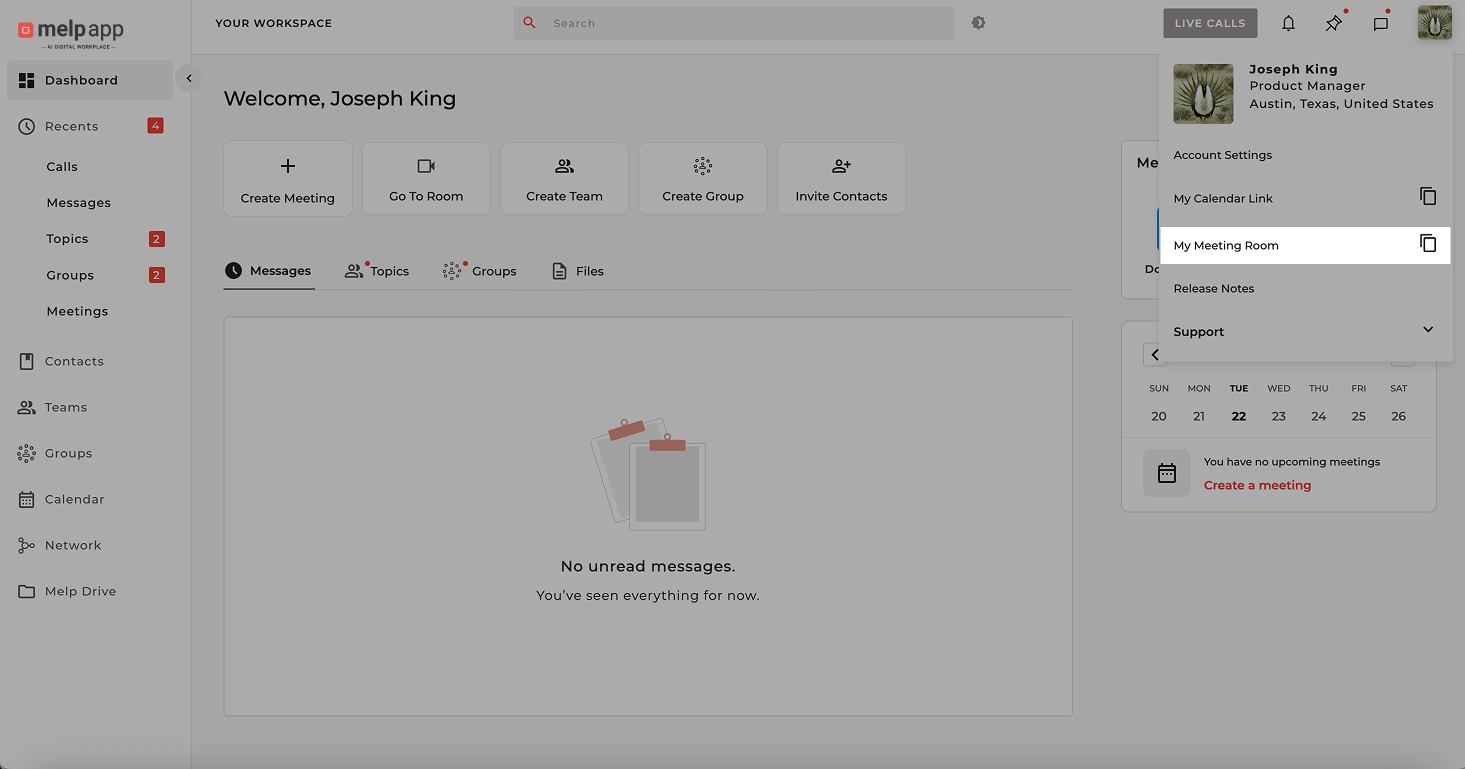Copy My Calendar Link using its copy icon
This screenshot has width=1465, height=769.
click(x=1428, y=196)
